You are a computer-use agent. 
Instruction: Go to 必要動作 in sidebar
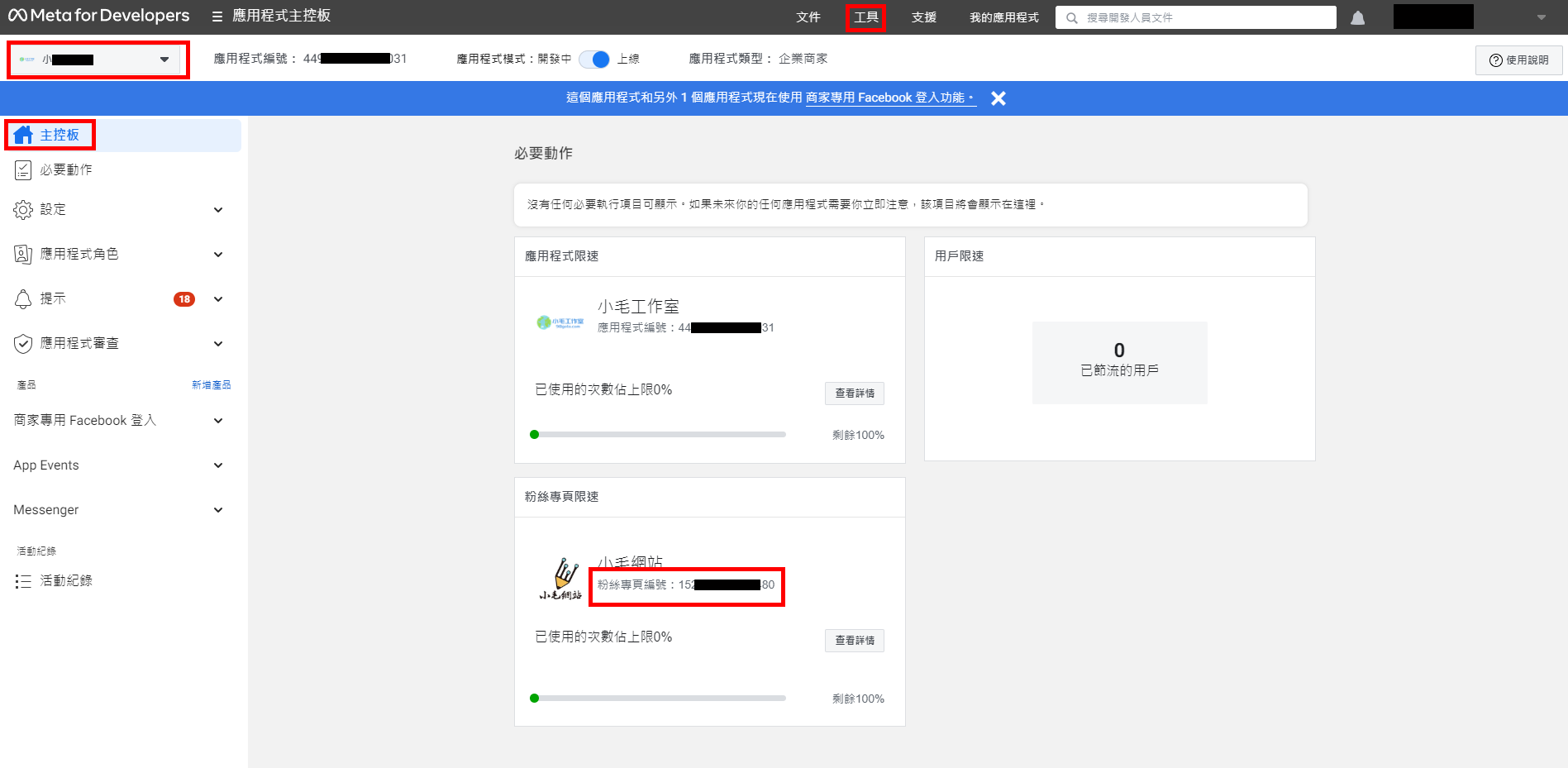(x=66, y=169)
